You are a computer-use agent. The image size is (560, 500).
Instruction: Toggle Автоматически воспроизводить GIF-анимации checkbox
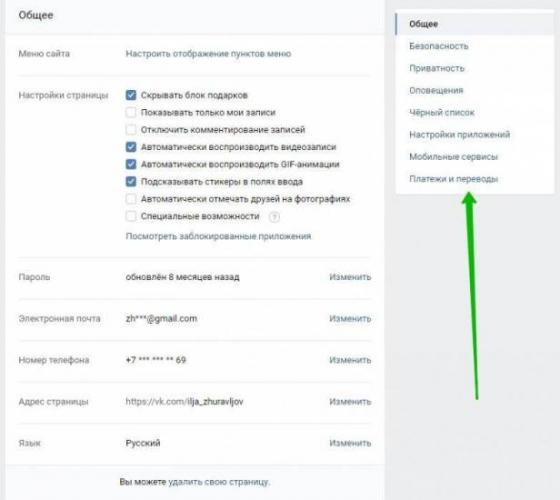[131, 164]
